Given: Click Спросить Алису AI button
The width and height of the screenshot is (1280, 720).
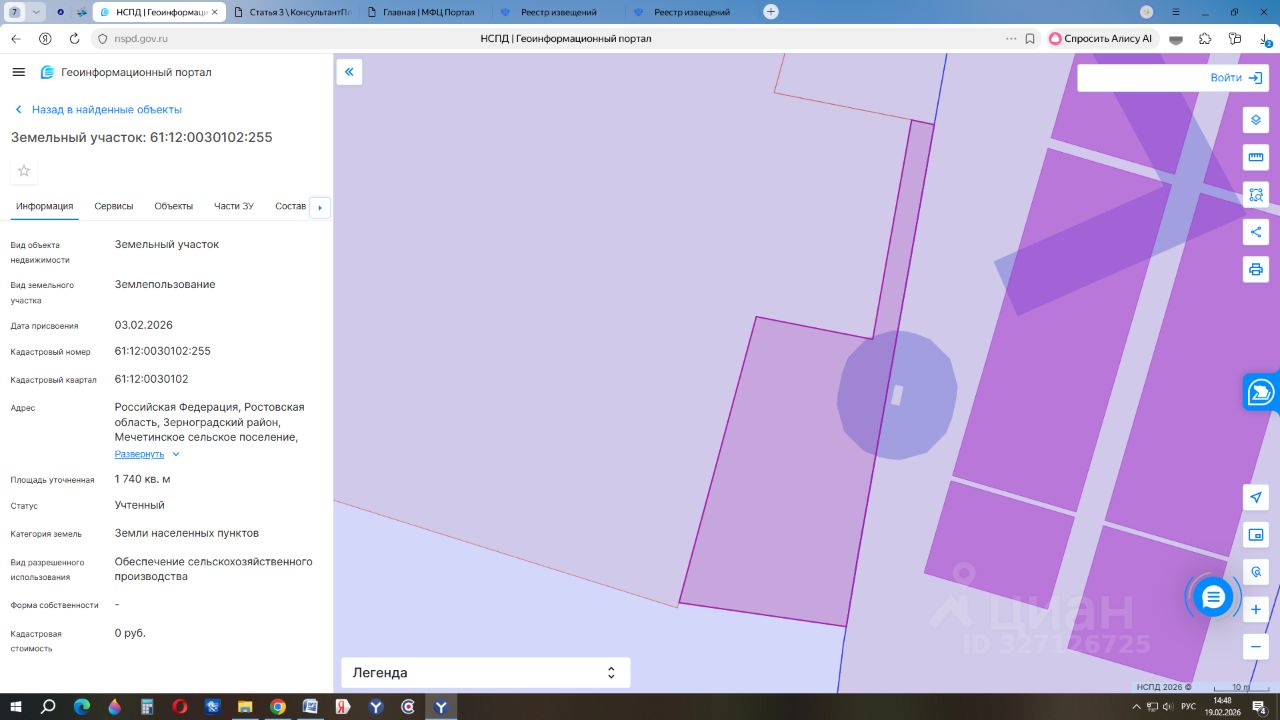Looking at the screenshot, I should coord(1100,39).
